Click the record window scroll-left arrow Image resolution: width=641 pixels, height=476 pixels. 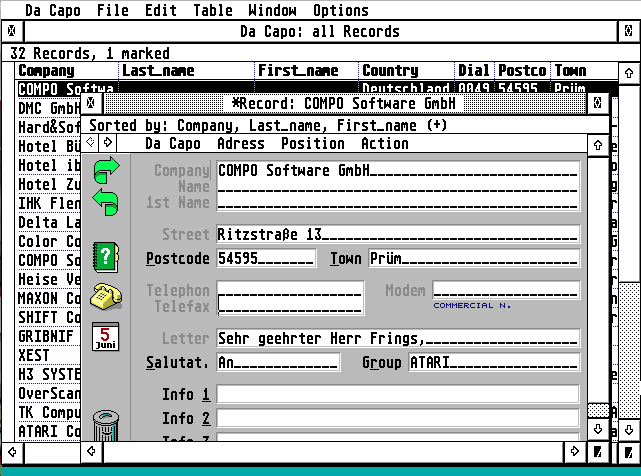(92, 451)
